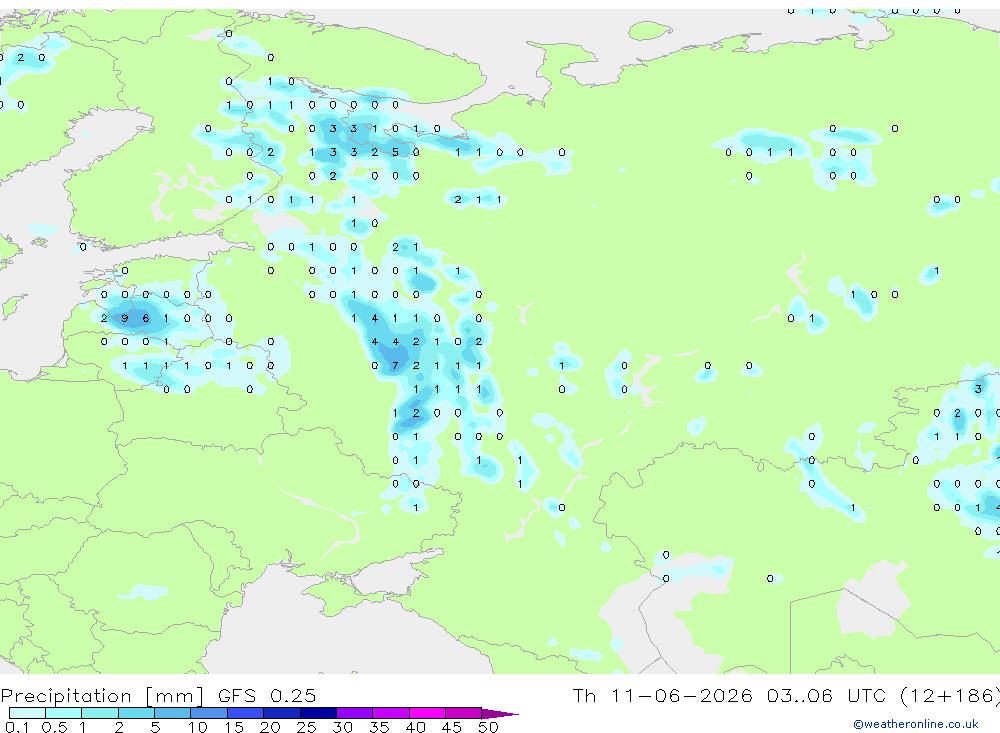The image size is (1000, 733).
Task: Click the legend swatch between 35 and 40
Action: coord(391,713)
